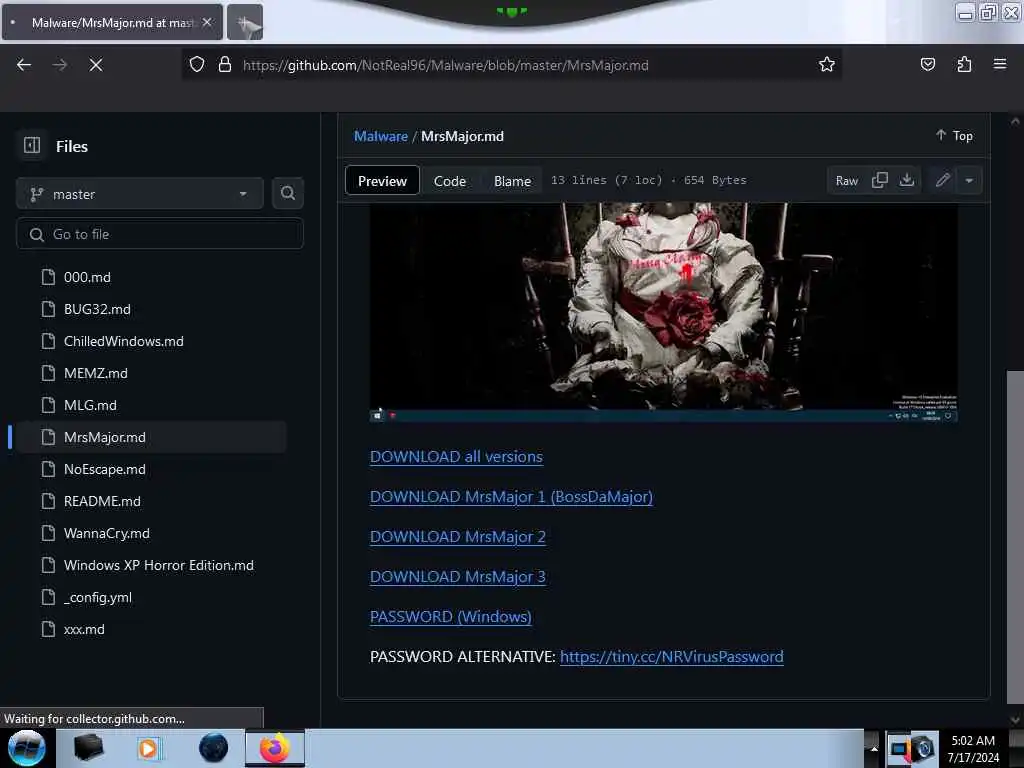The image size is (1024, 768).
Task: Click the page vertical scrollbar thumb
Action: pyautogui.click(x=1015, y=537)
